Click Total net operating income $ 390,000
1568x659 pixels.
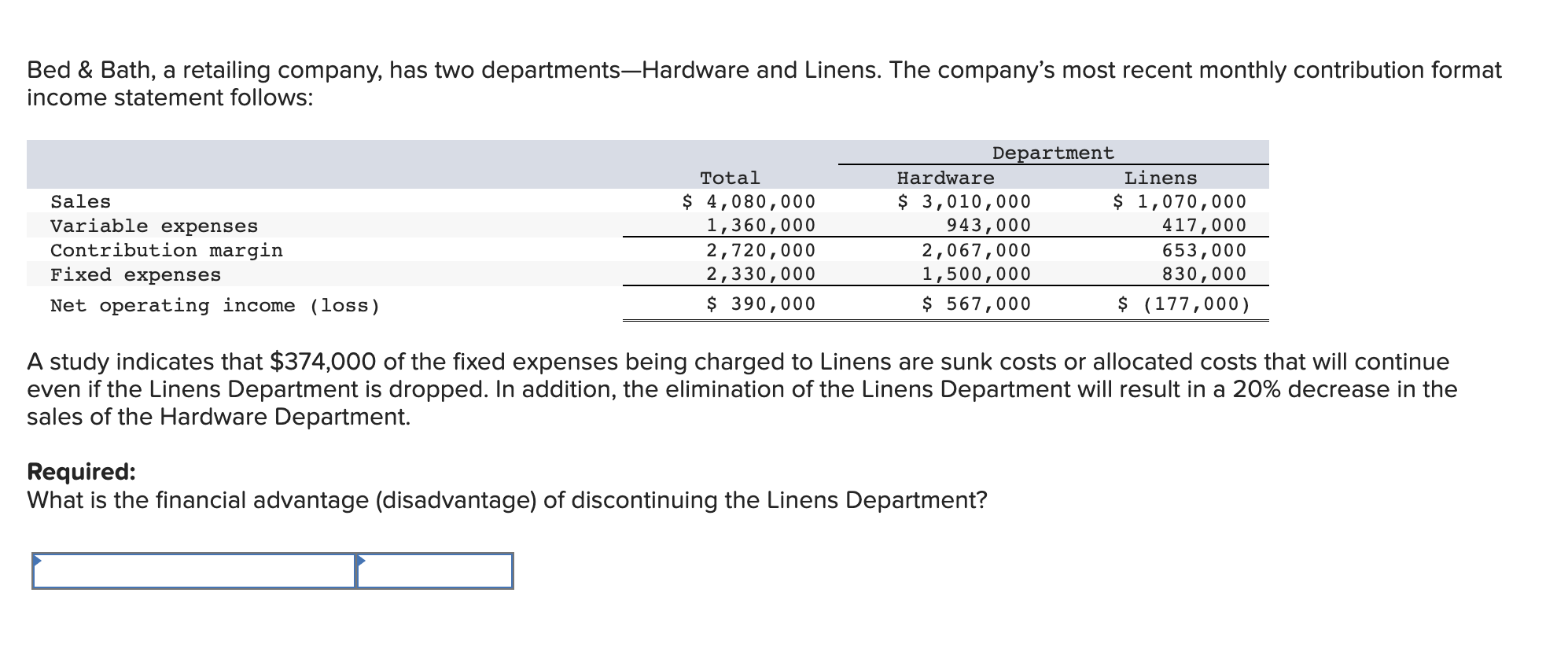click(760, 304)
